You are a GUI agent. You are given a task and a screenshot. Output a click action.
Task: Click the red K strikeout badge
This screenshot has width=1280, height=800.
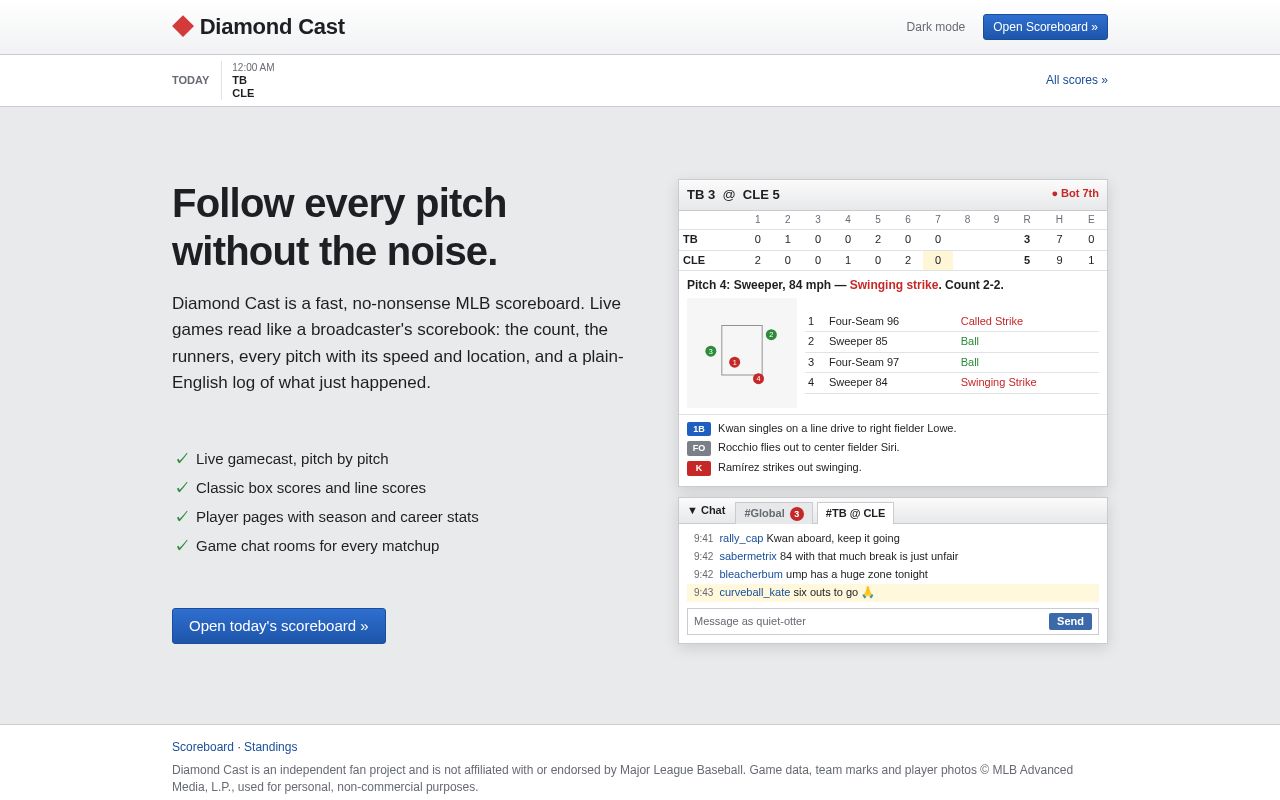tap(699, 468)
